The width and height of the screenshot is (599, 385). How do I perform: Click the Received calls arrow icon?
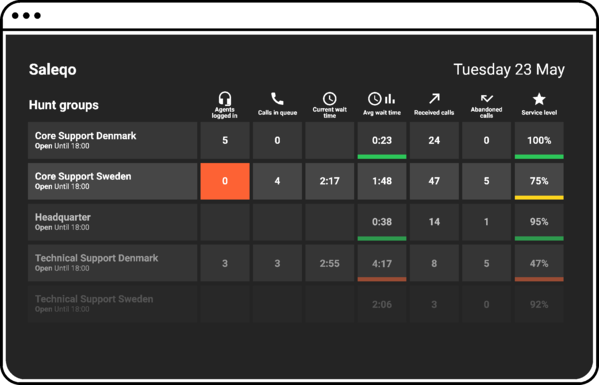[434, 99]
